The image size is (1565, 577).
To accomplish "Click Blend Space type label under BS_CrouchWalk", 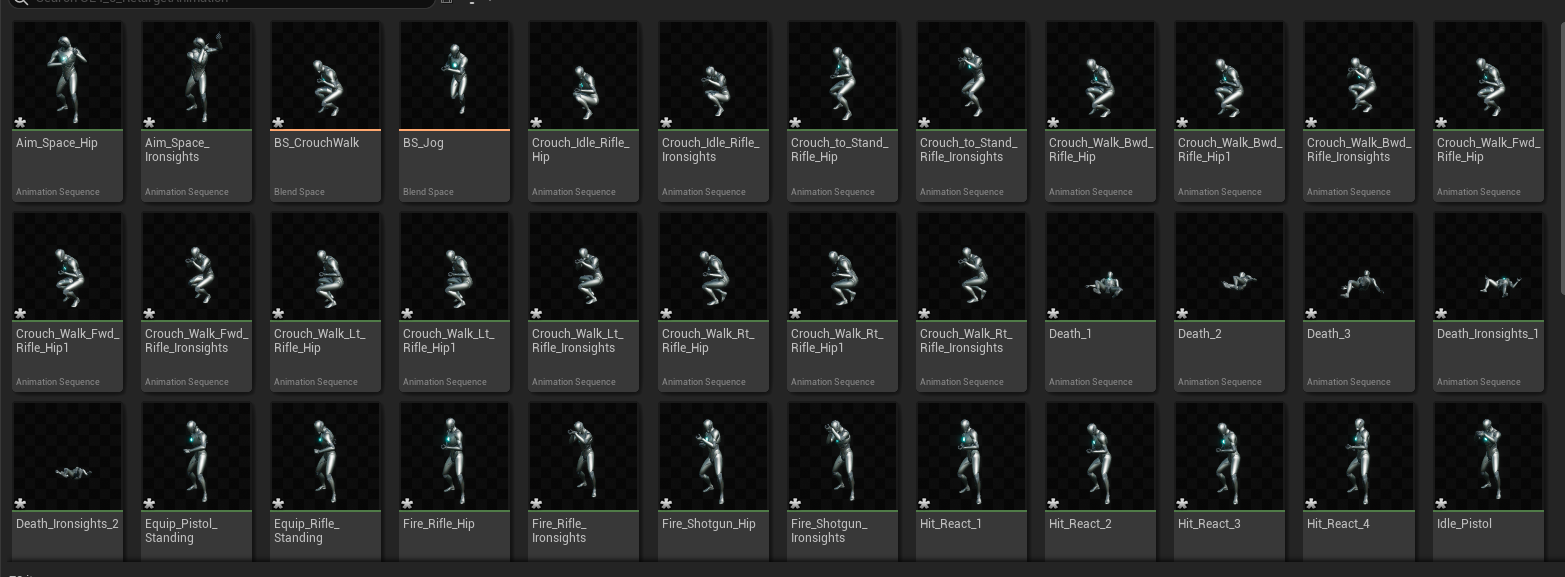I will 299,192.
